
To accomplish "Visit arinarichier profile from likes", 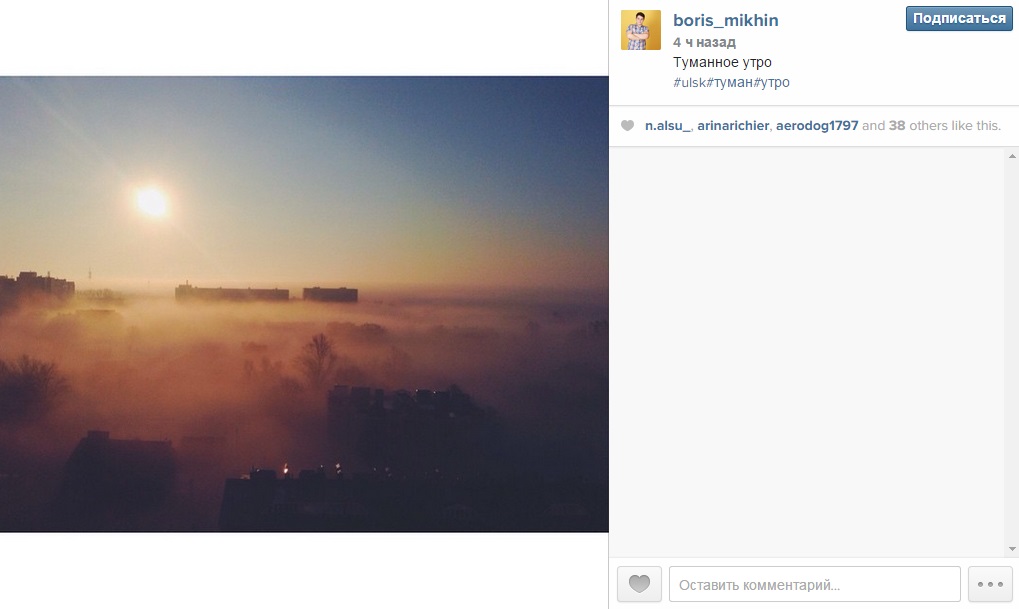I will tap(733, 125).
